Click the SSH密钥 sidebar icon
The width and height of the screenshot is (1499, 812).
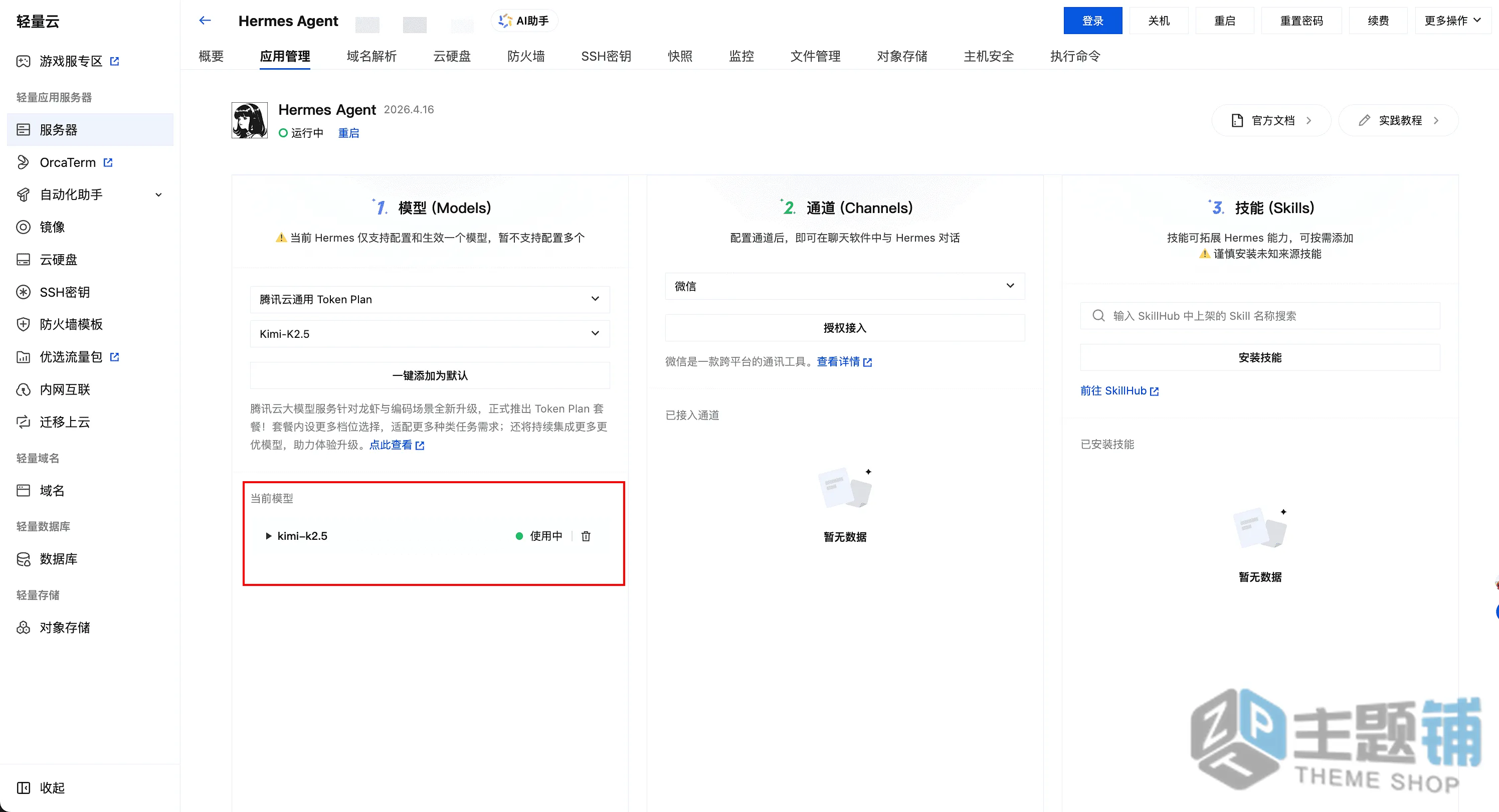tap(23, 292)
